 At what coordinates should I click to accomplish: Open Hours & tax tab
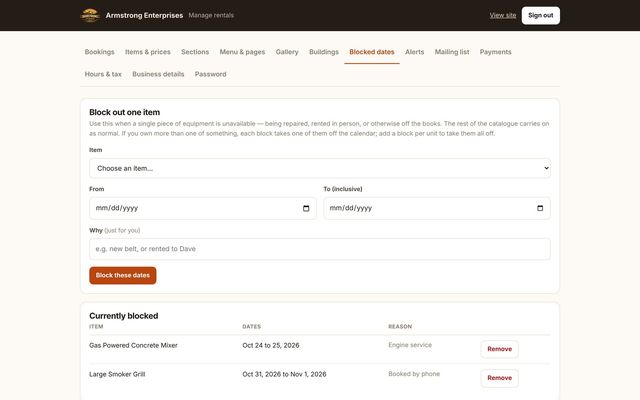click(x=103, y=74)
